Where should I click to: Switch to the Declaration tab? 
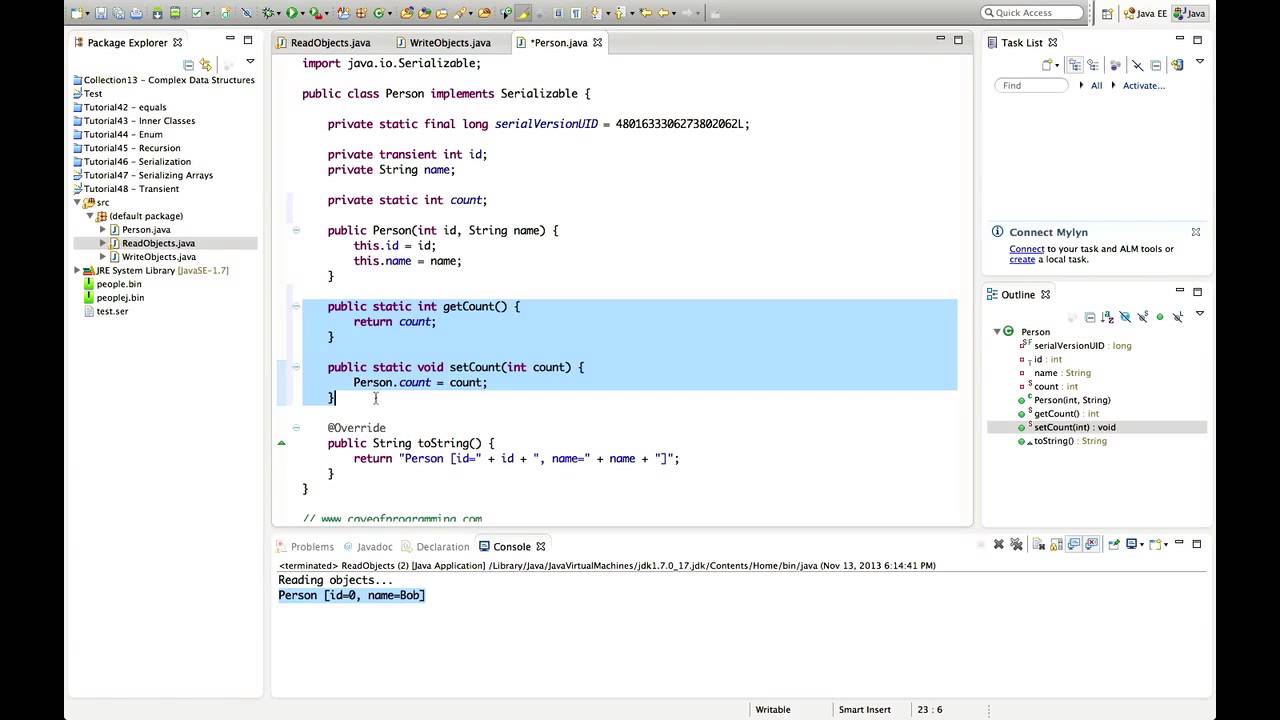[435, 547]
